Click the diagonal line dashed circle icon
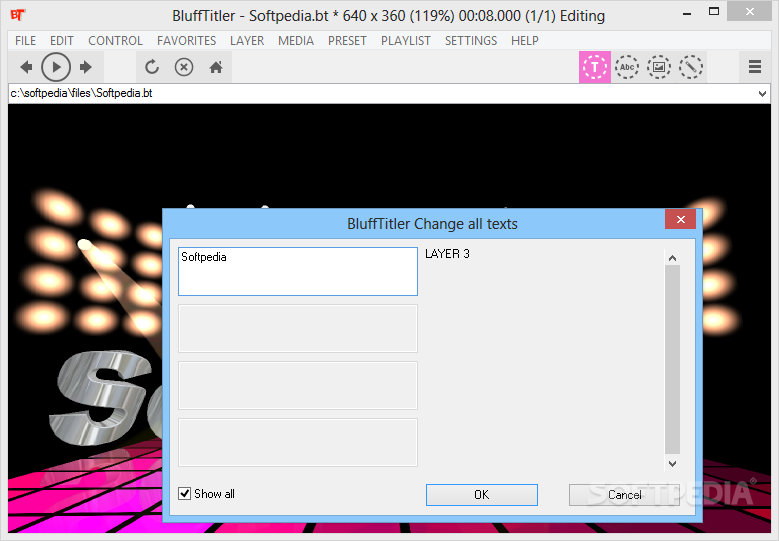The image size is (779, 541). click(691, 67)
